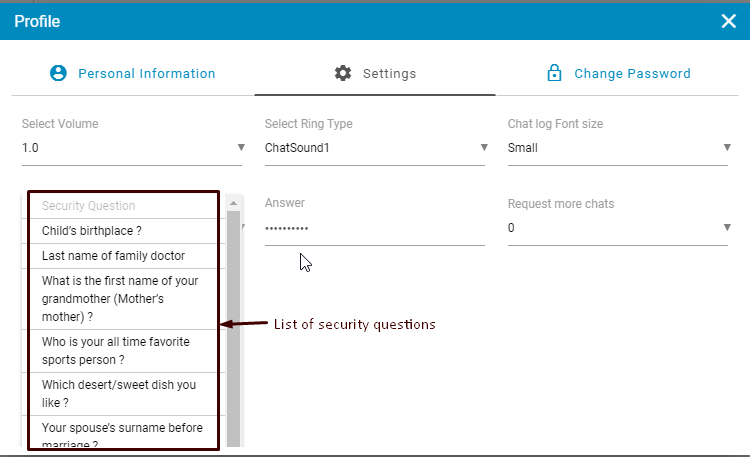Select spouse's surname before marriage question
The height and width of the screenshot is (457, 750).
[x=123, y=434]
